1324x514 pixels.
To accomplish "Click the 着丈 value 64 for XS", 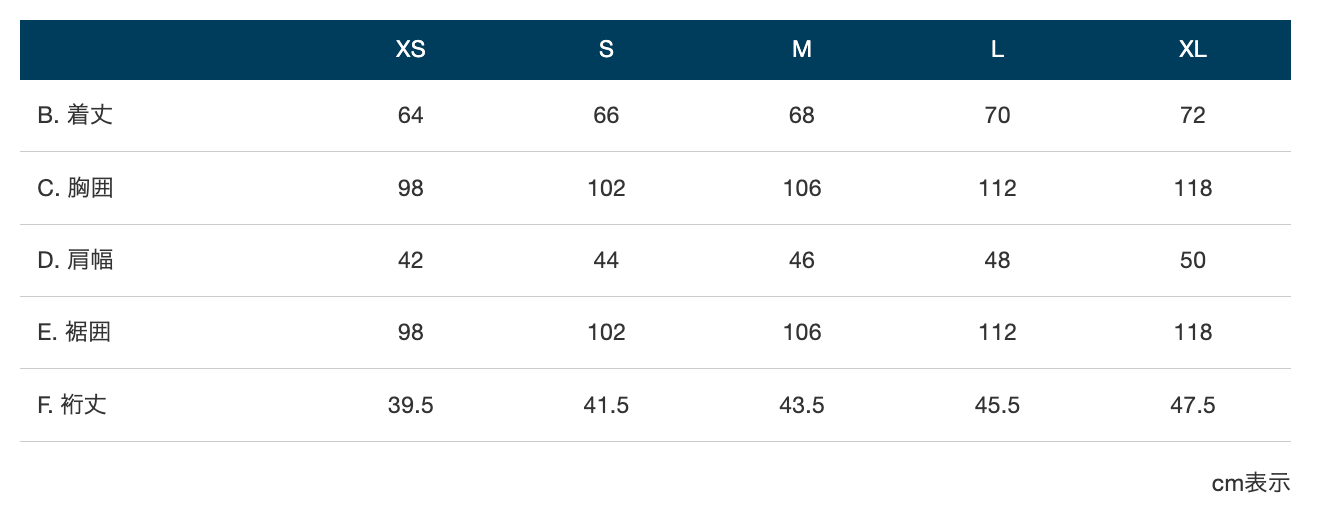I will click(x=410, y=115).
